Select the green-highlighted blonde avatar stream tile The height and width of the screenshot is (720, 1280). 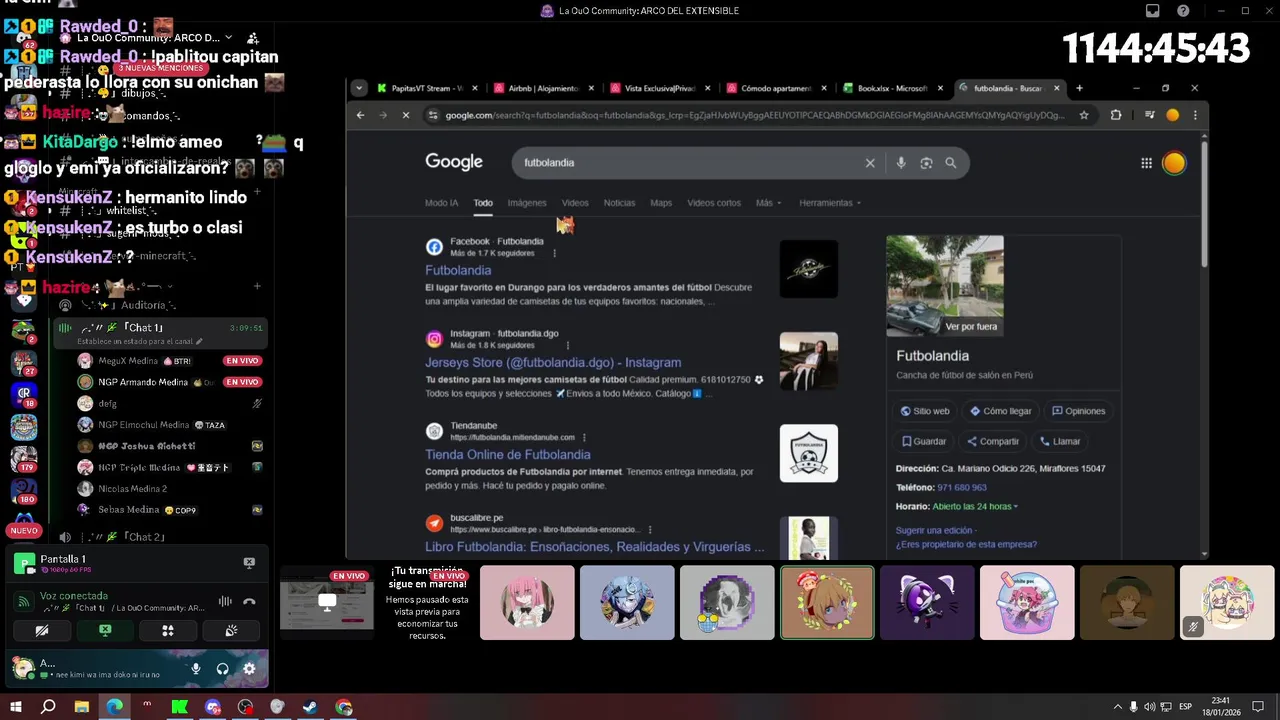(827, 603)
